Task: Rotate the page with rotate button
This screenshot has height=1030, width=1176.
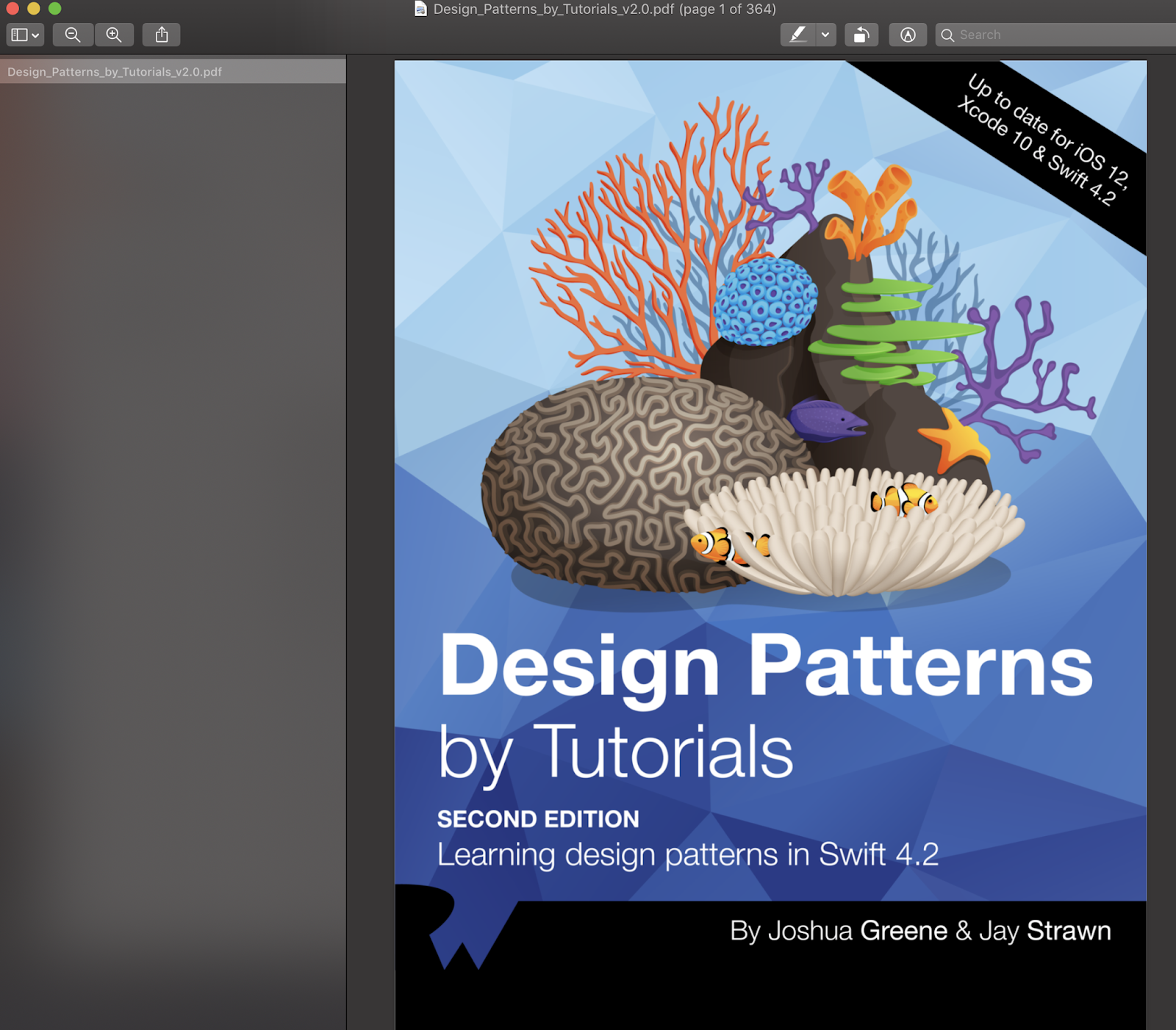Action: pos(861,35)
